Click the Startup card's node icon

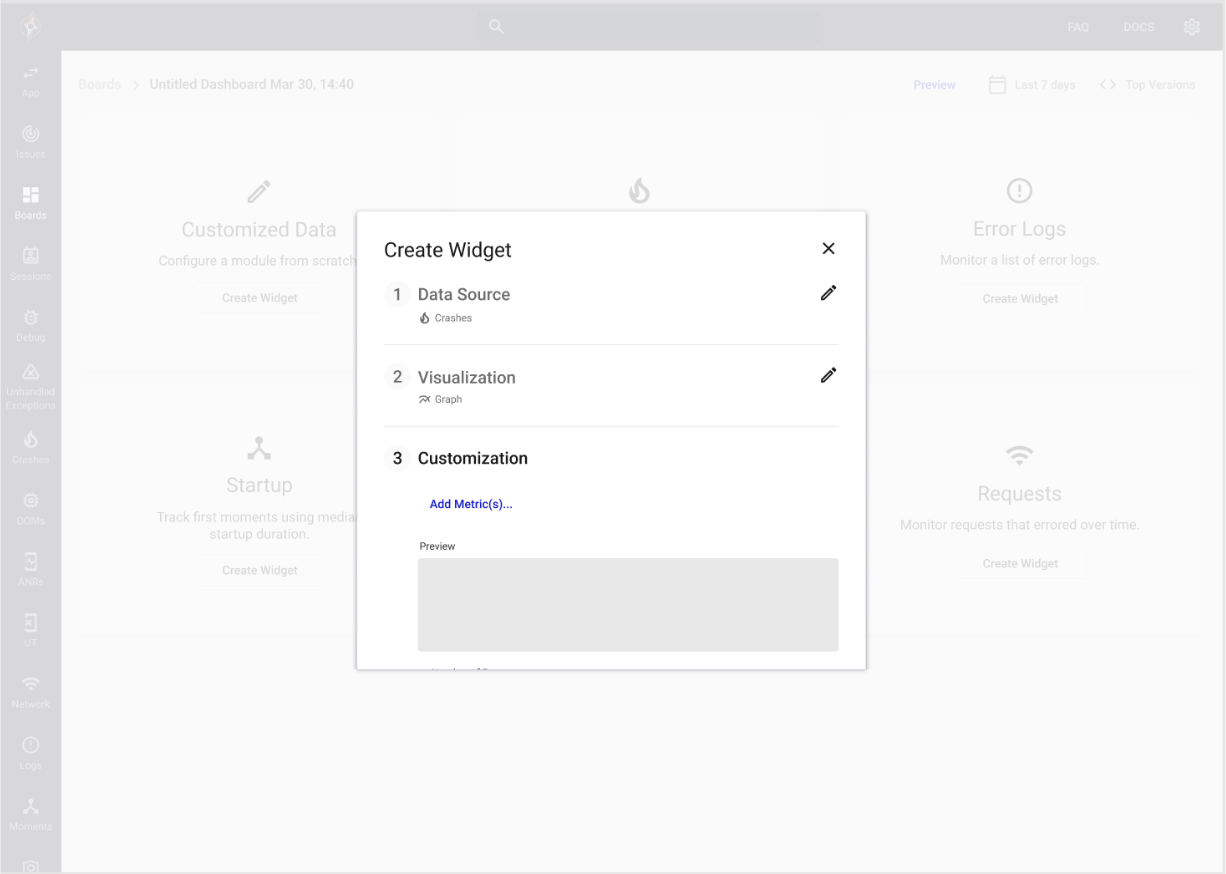pos(259,448)
